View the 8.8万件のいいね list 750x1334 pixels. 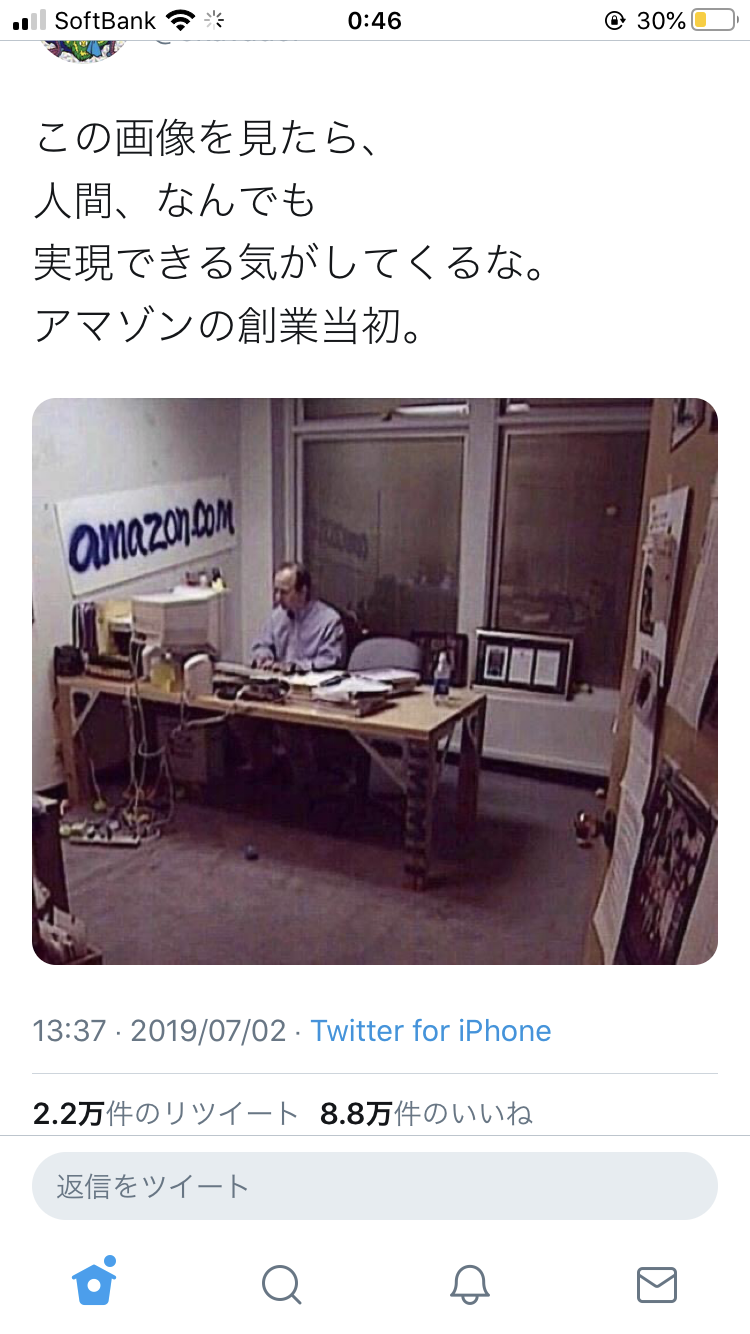[x=426, y=1113]
